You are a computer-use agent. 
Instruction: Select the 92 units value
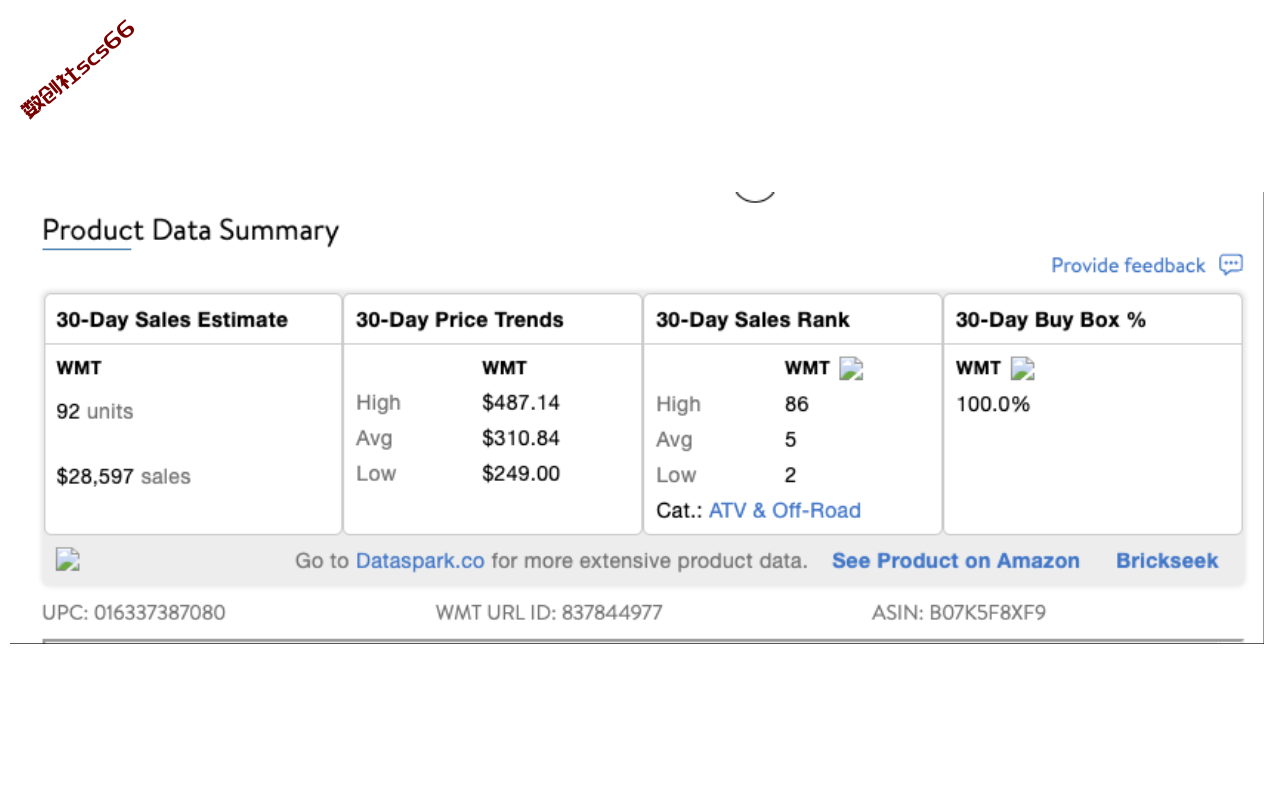coord(95,412)
